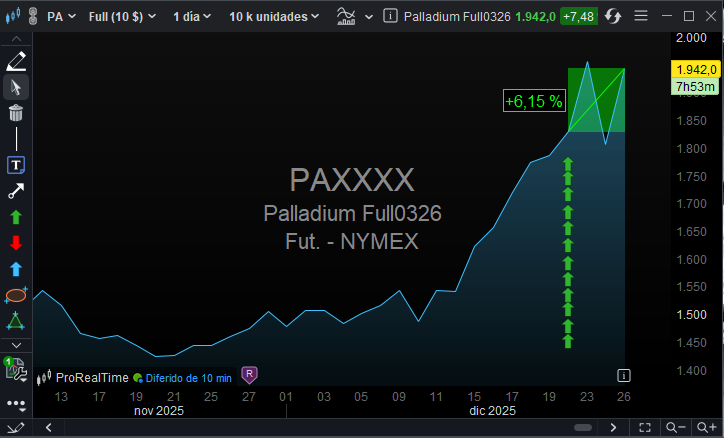Click the nov 2025 date axis label
The width and height of the screenshot is (724, 438).
tap(159, 411)
